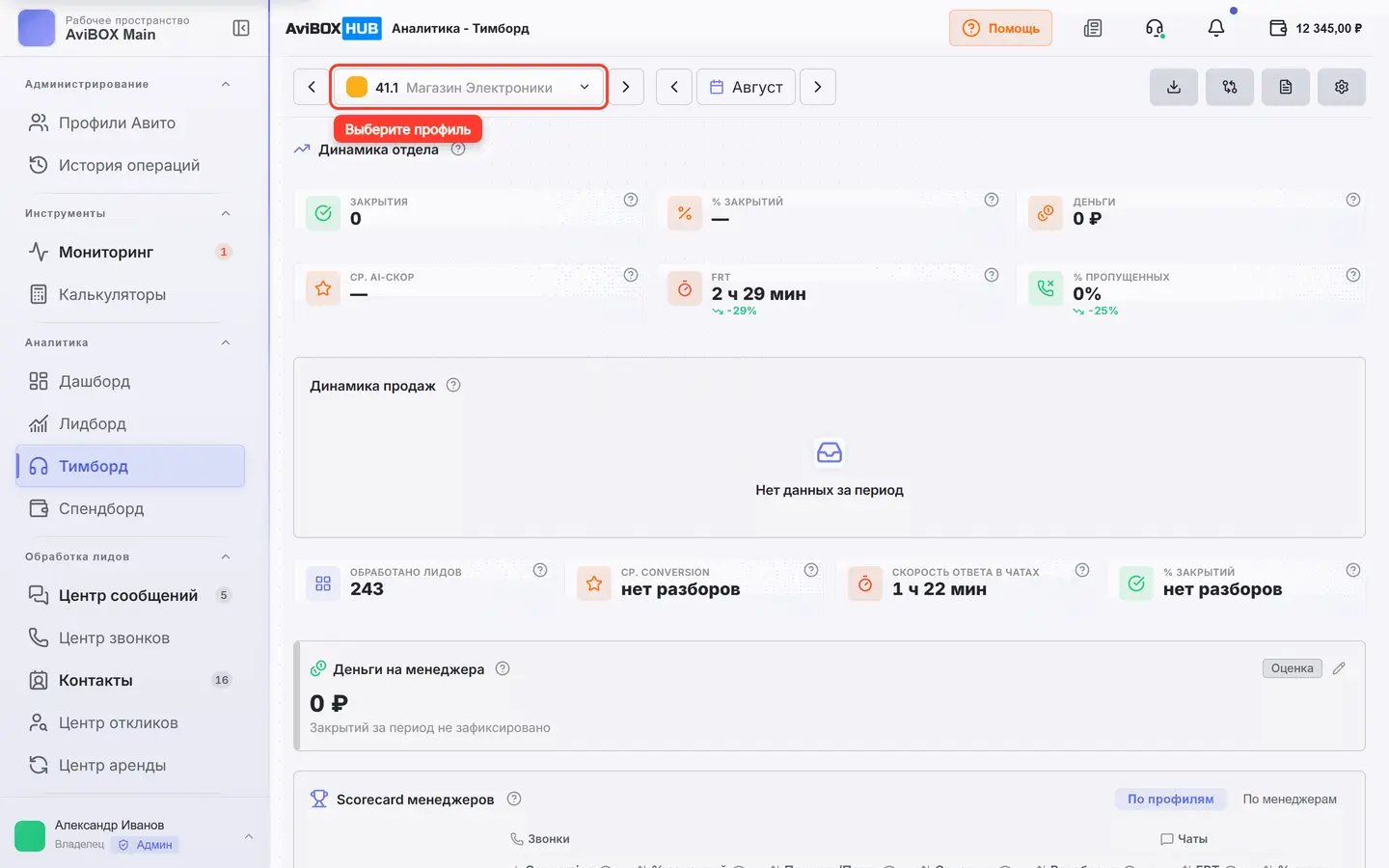Open Спендборд in sidebar
Viewport: 1389px width, 868px height.
point(130,508)
